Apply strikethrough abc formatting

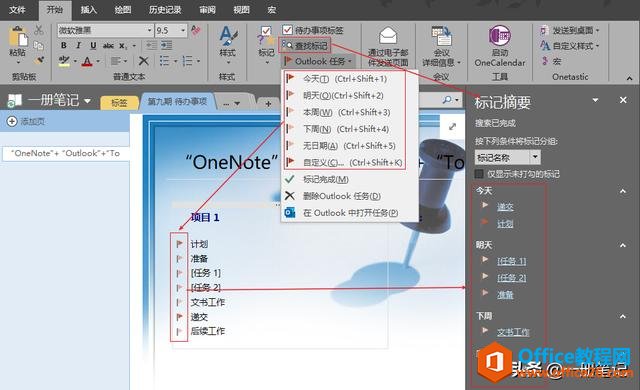[108, 46]
